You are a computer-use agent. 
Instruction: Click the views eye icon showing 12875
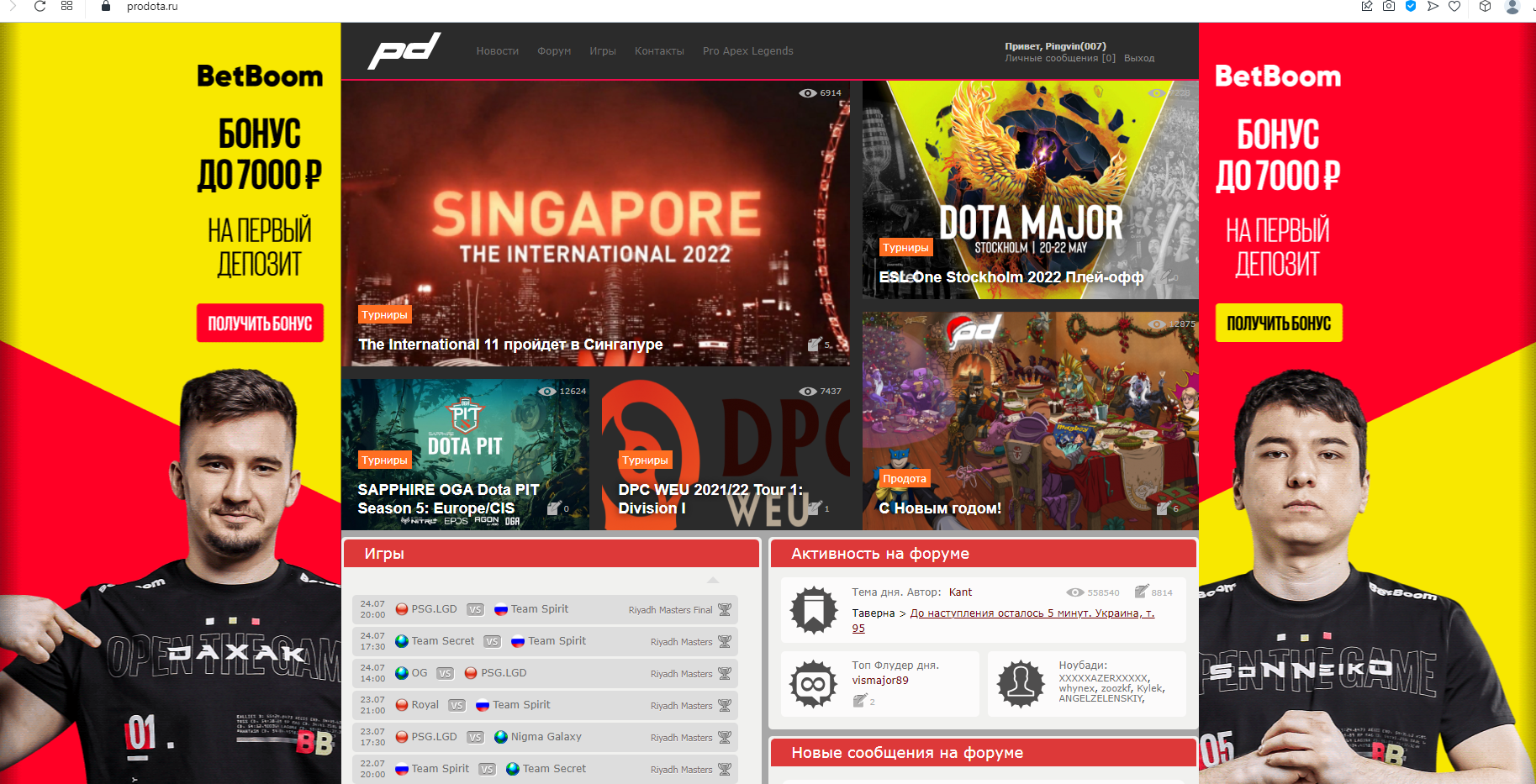pos(1157,324)
